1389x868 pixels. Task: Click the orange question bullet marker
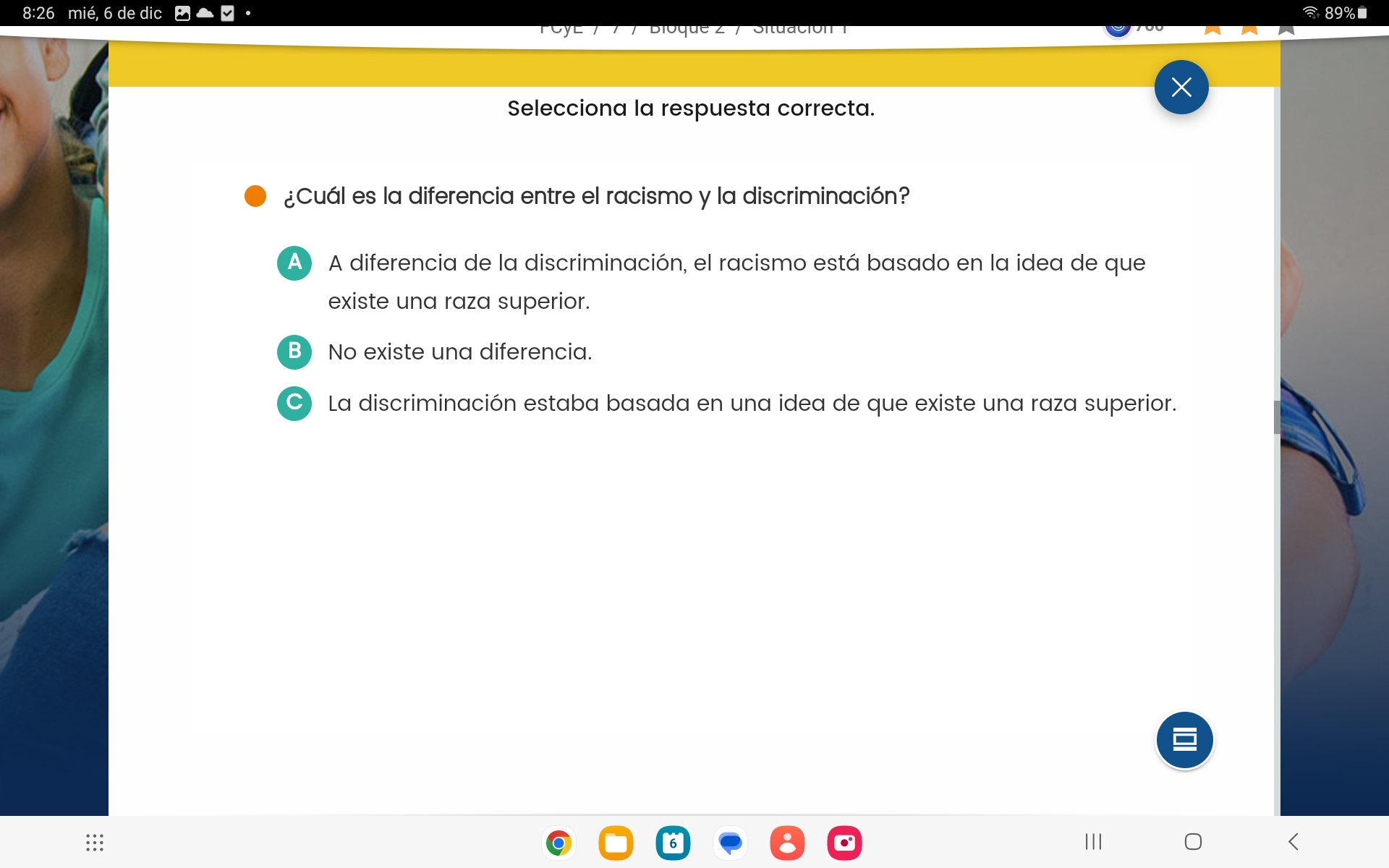tap(255, 196)
